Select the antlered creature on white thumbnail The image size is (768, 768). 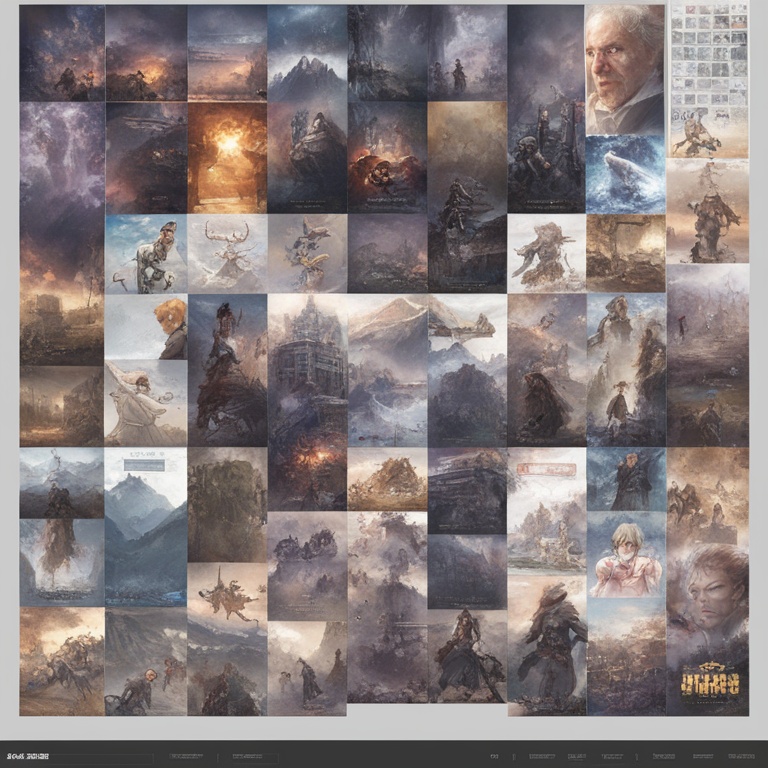227,254
